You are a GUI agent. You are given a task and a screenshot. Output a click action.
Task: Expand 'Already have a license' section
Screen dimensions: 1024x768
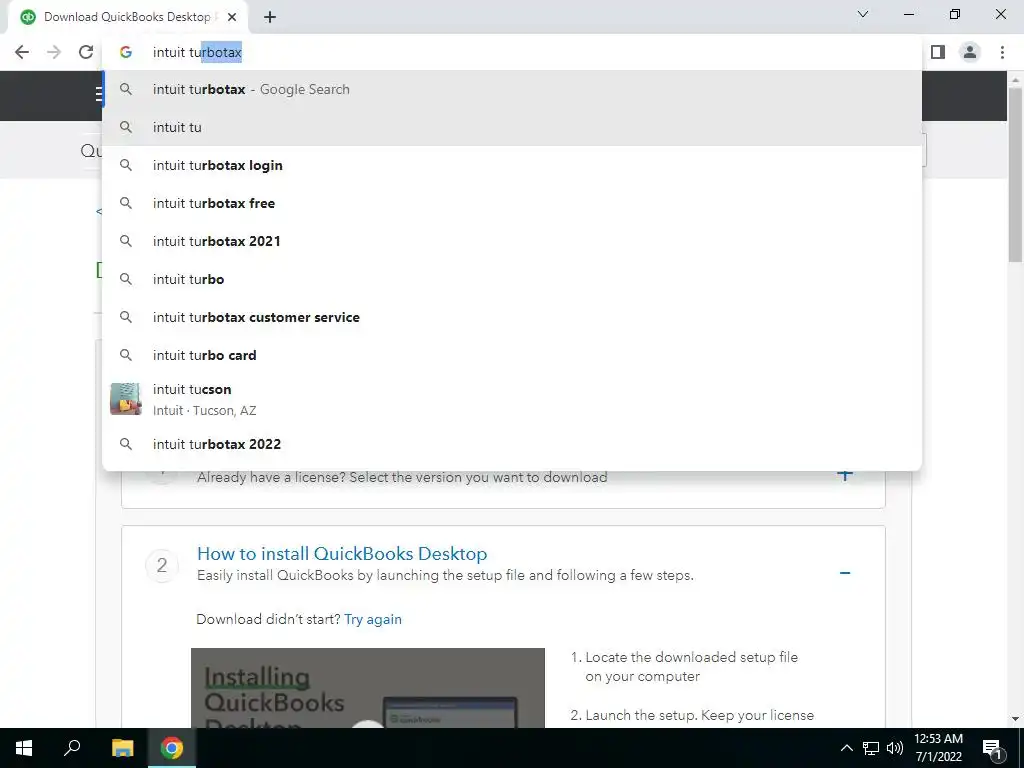(x=845, y=475)
